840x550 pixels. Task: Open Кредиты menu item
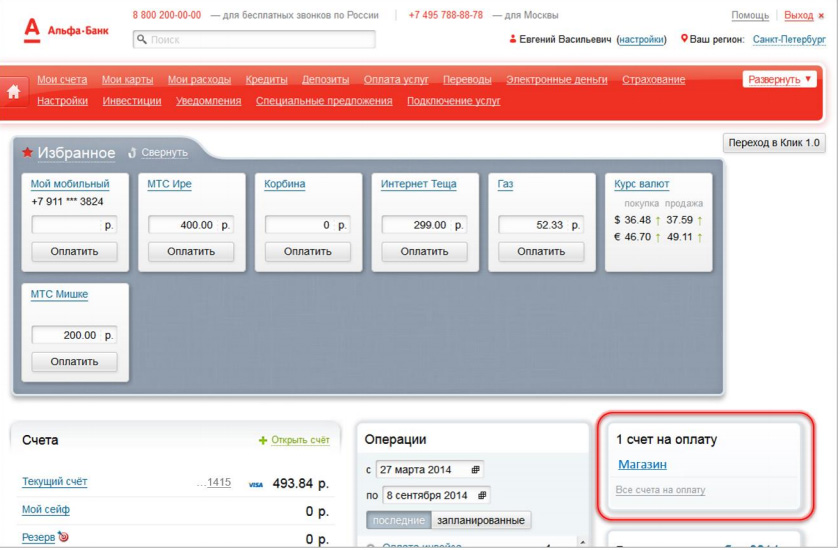[266, 79]
